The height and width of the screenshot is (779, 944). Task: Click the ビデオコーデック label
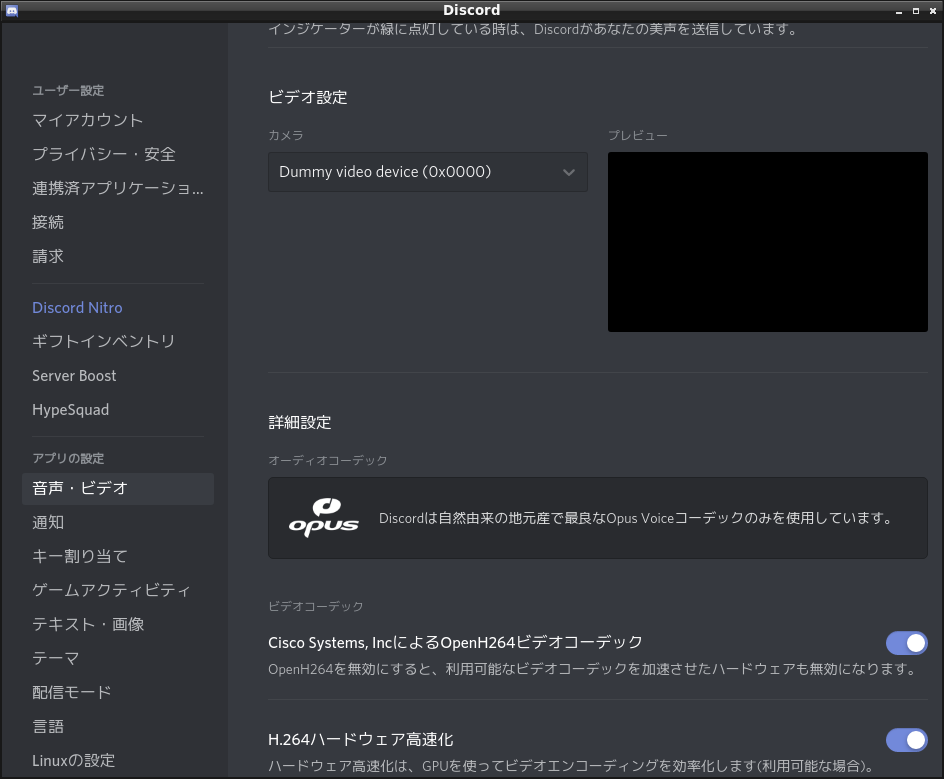315,606
